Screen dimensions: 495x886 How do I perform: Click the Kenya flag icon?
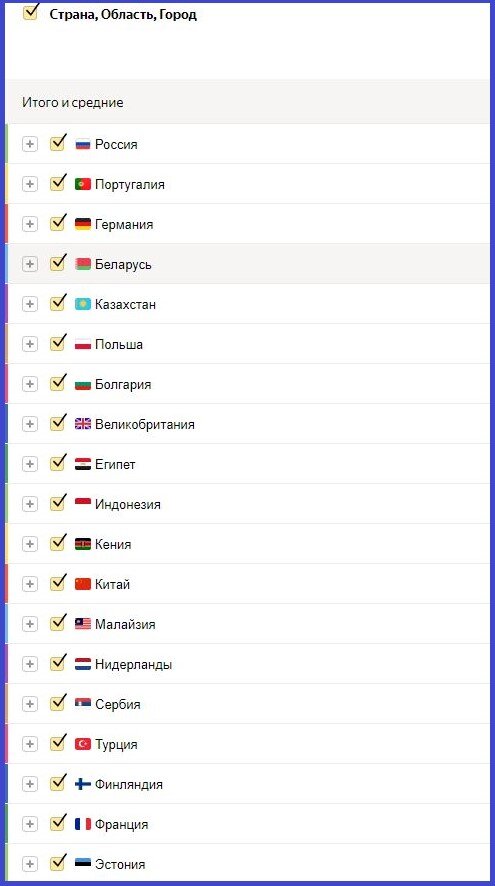82,544
